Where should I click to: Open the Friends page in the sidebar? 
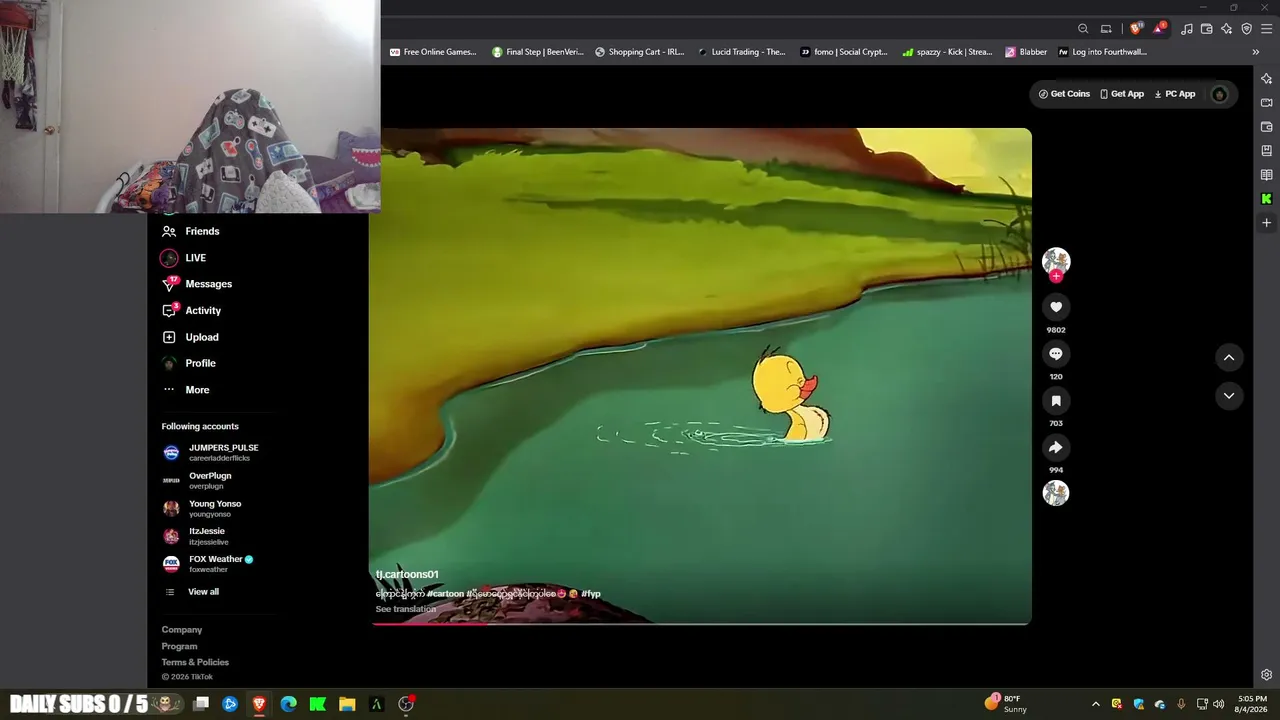tap(191, 231)
